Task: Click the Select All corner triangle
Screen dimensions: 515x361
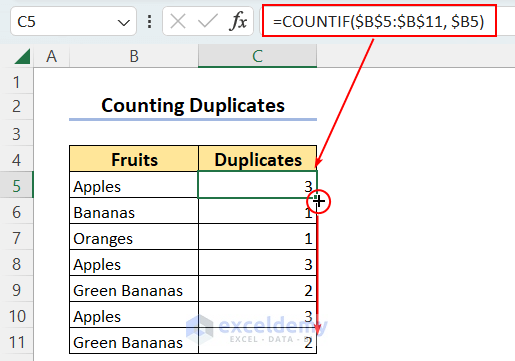Action: (22, 56)
